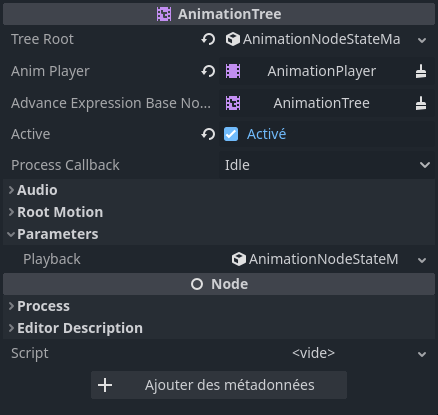Viewport: 438px width, 415px height.
Task: Reset the Anim Player property
Action: pos(208,71)
